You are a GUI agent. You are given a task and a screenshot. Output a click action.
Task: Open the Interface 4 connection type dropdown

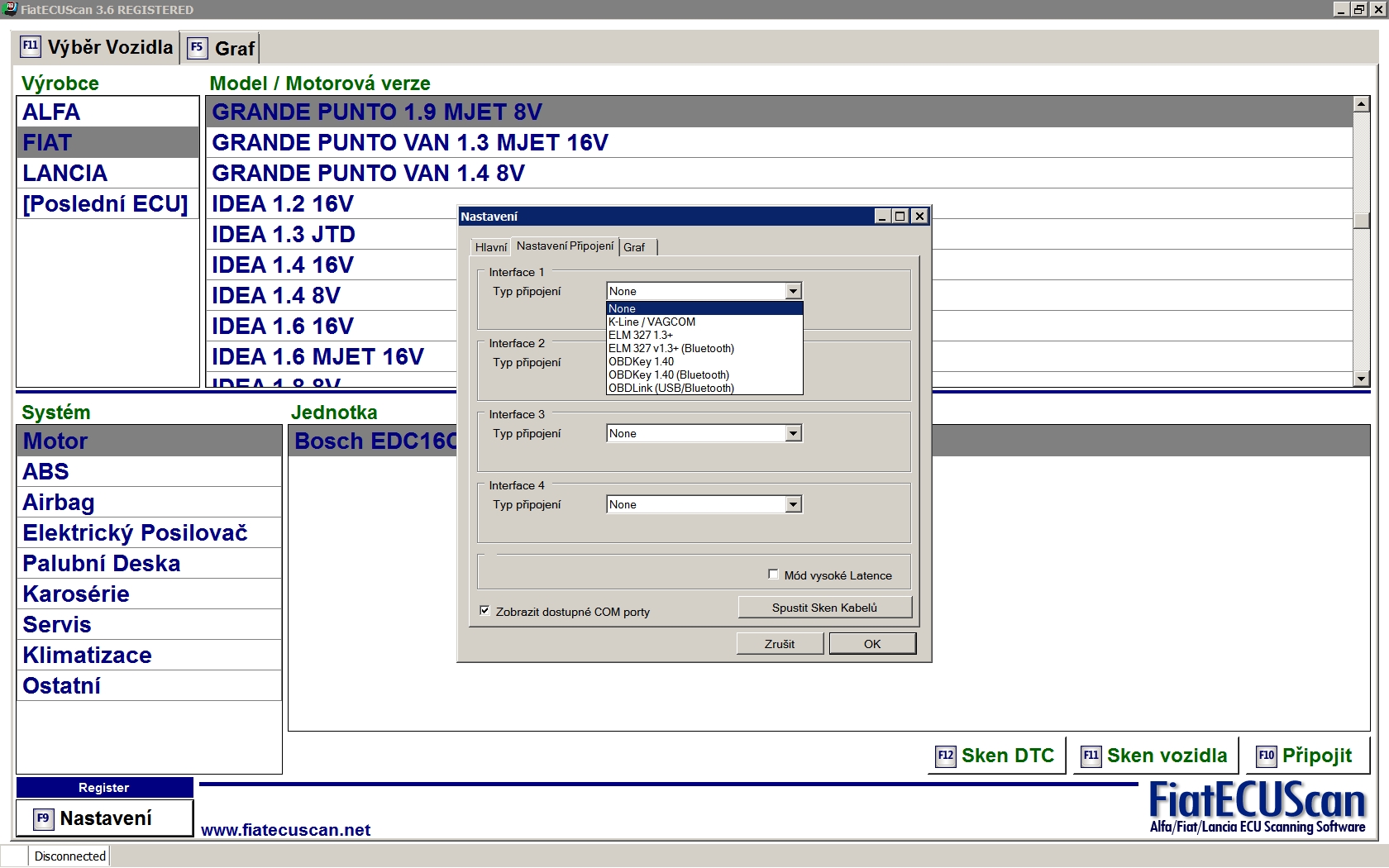[794, 504]
